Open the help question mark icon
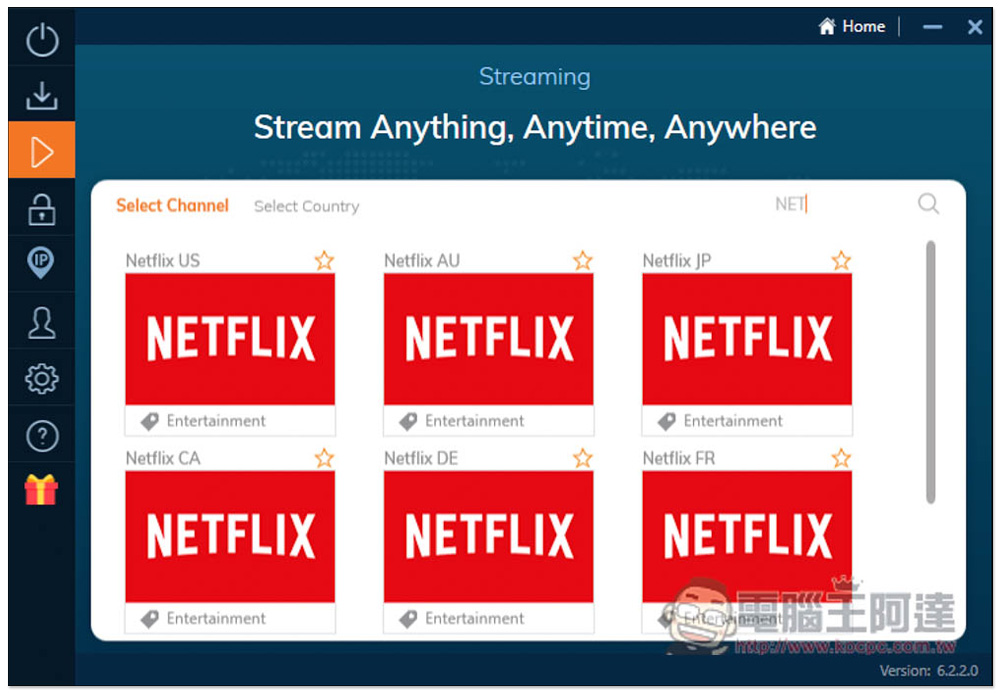The image size is (1000, 694). (x=42, y=436)
